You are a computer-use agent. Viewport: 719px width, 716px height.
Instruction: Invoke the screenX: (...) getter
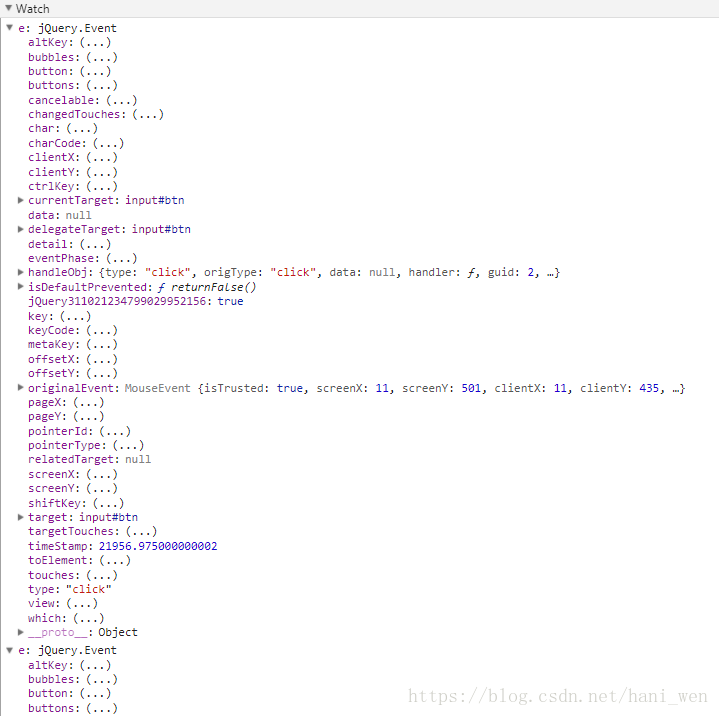point(102,474)
